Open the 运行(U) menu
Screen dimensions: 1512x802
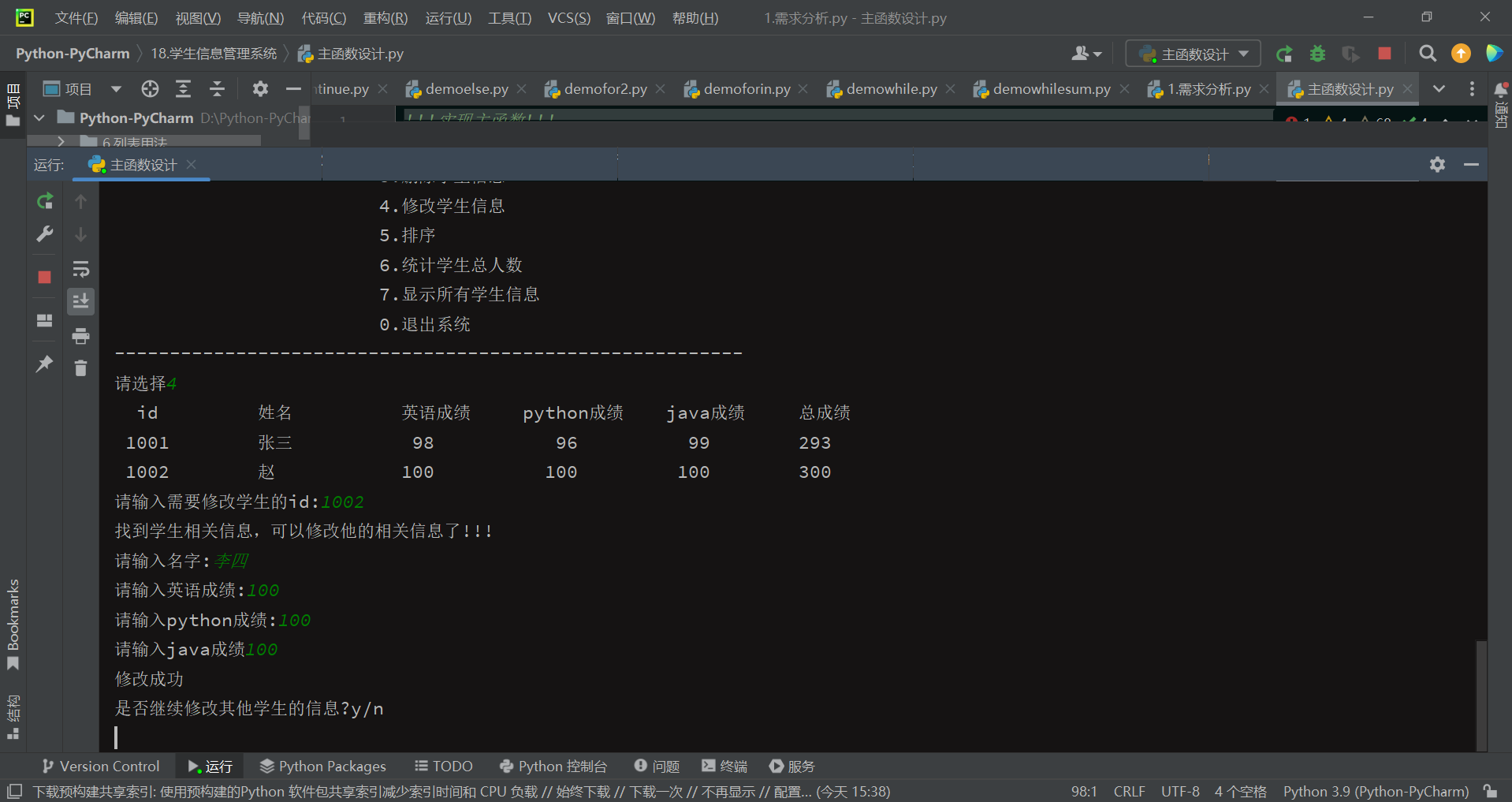pos(448,17)
